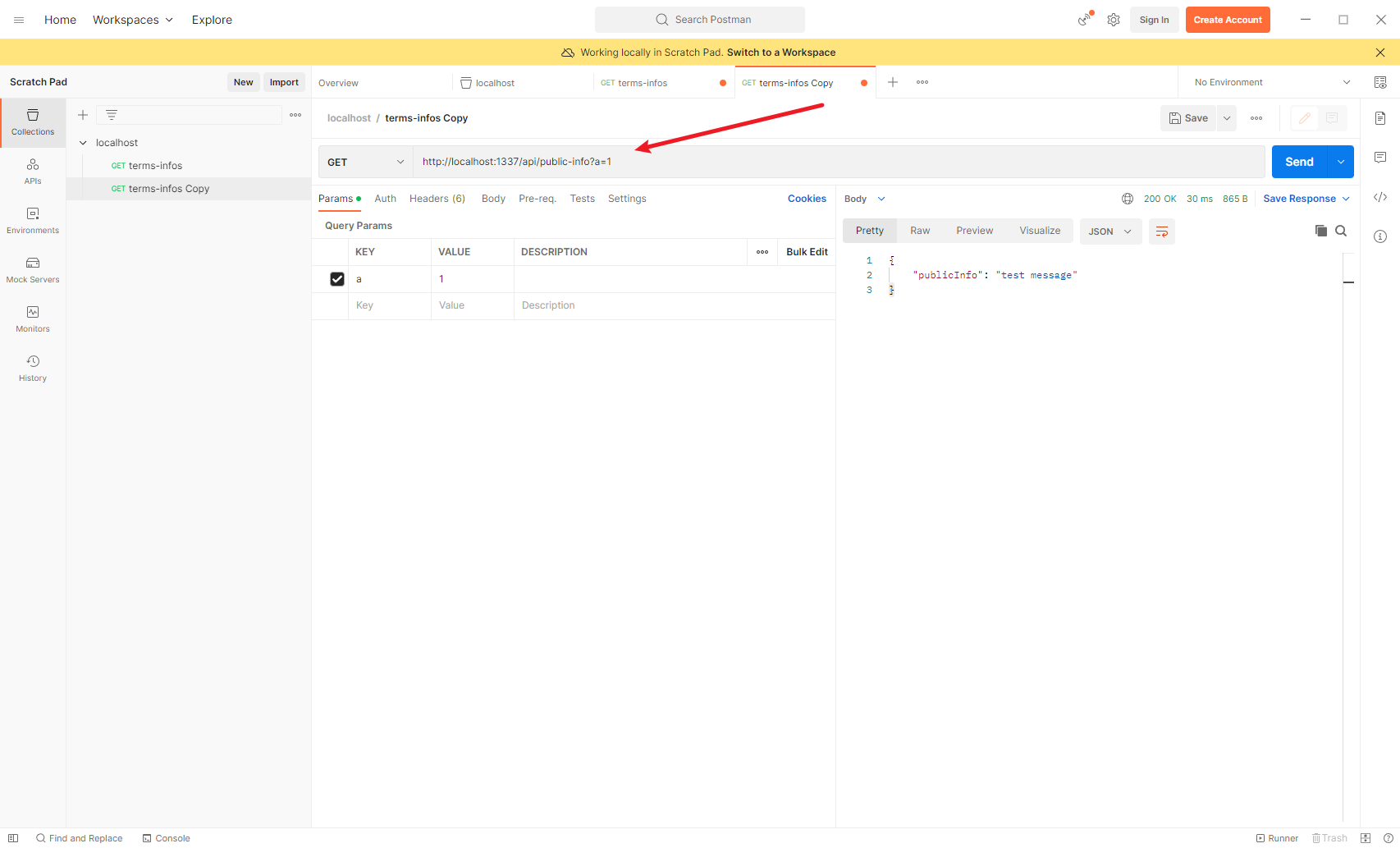Open request options menu beside Save
Screen dimensions: 1400x848
pyautogui.click(x=1256, y=118)
